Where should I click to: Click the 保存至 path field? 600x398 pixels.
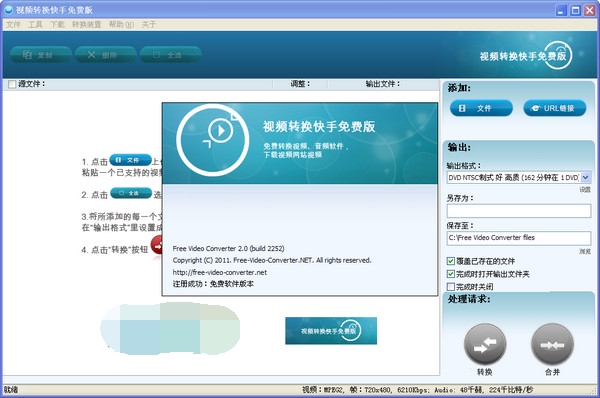[x=518, y=238]
